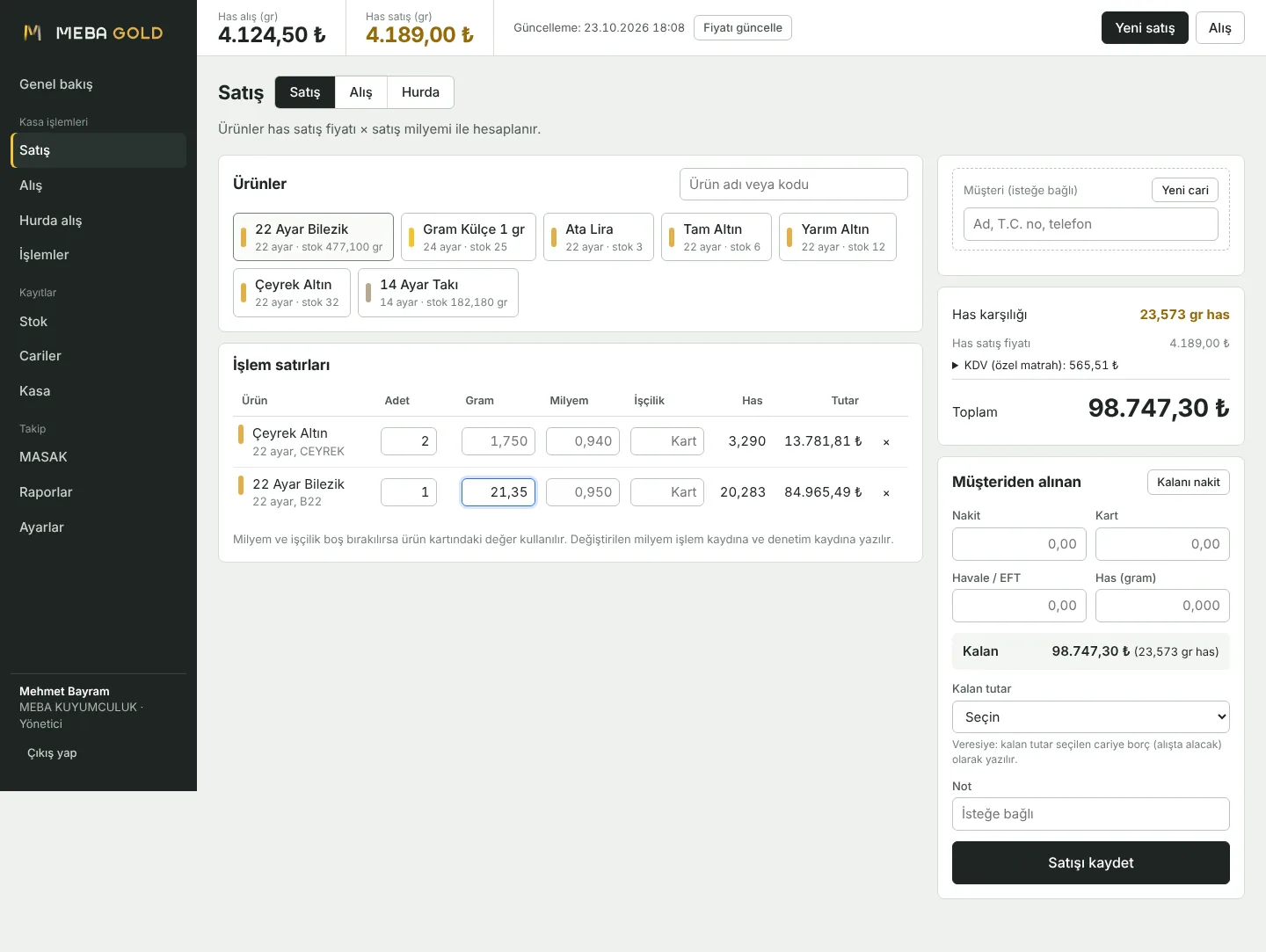Open Ayarlar in sidebar
This screenshot has height=952, width=1266.
[x=98, y=527]
